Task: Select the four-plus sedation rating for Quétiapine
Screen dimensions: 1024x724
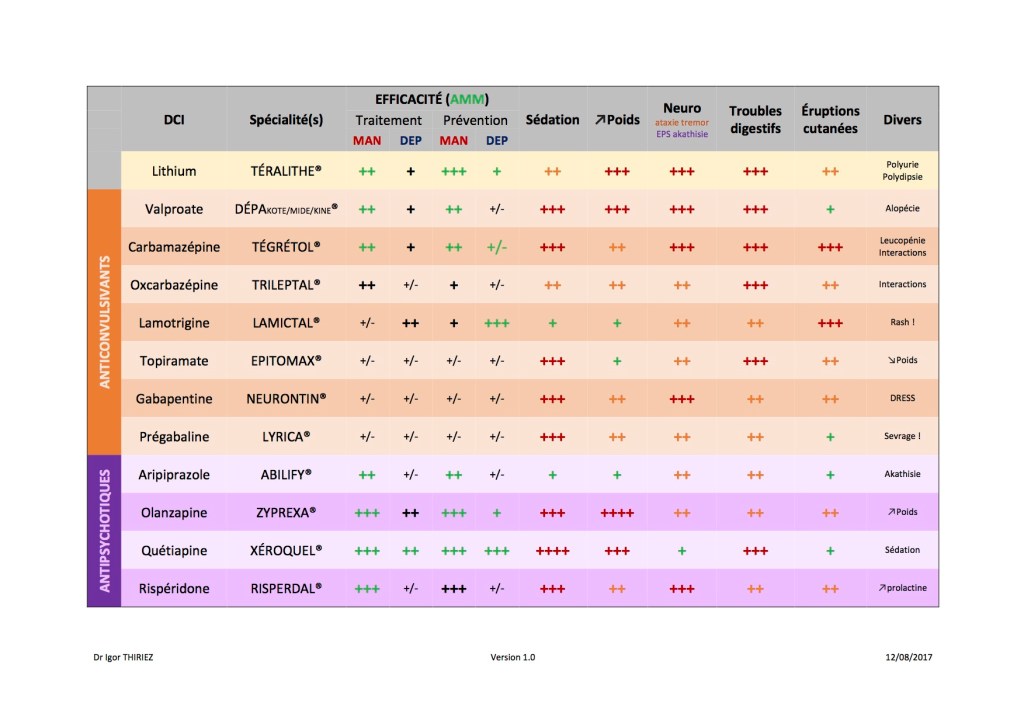Action: point(553,551)
